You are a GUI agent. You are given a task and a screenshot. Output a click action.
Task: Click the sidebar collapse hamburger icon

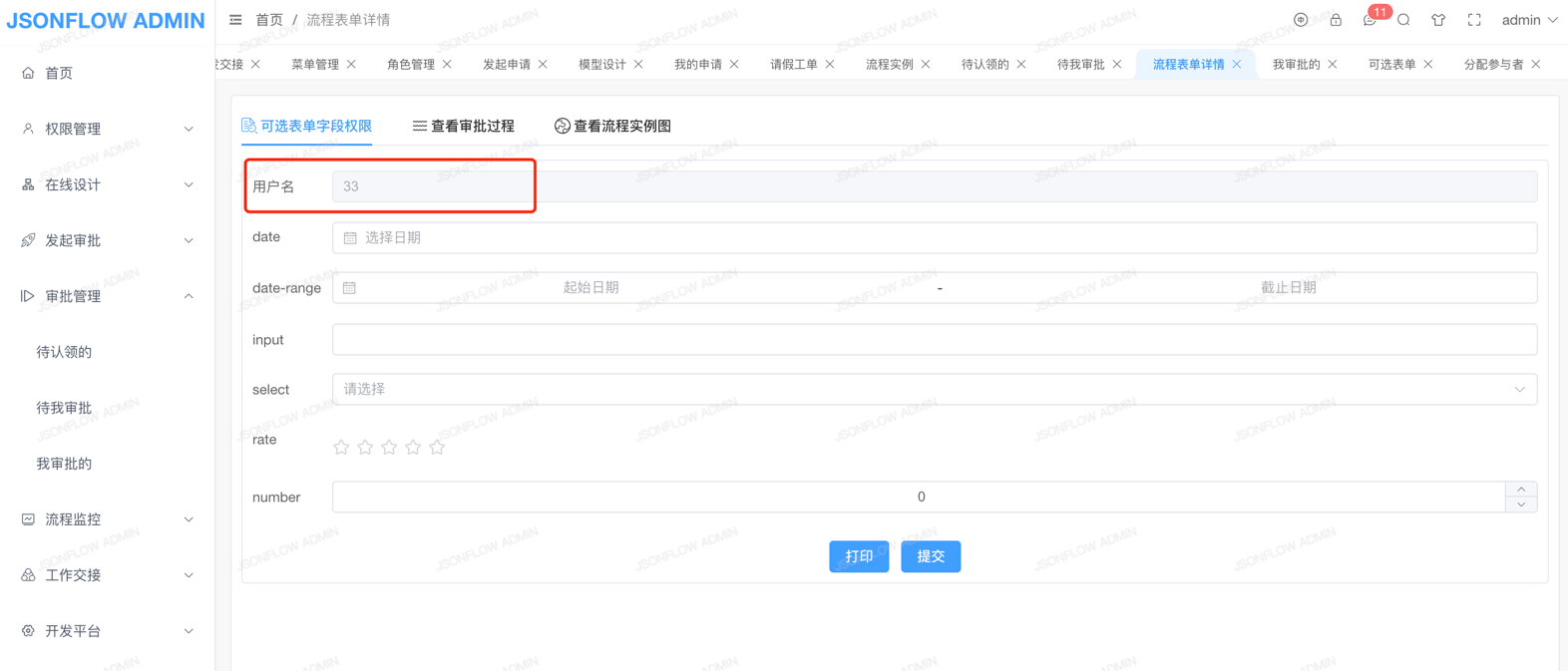[235, 20]
